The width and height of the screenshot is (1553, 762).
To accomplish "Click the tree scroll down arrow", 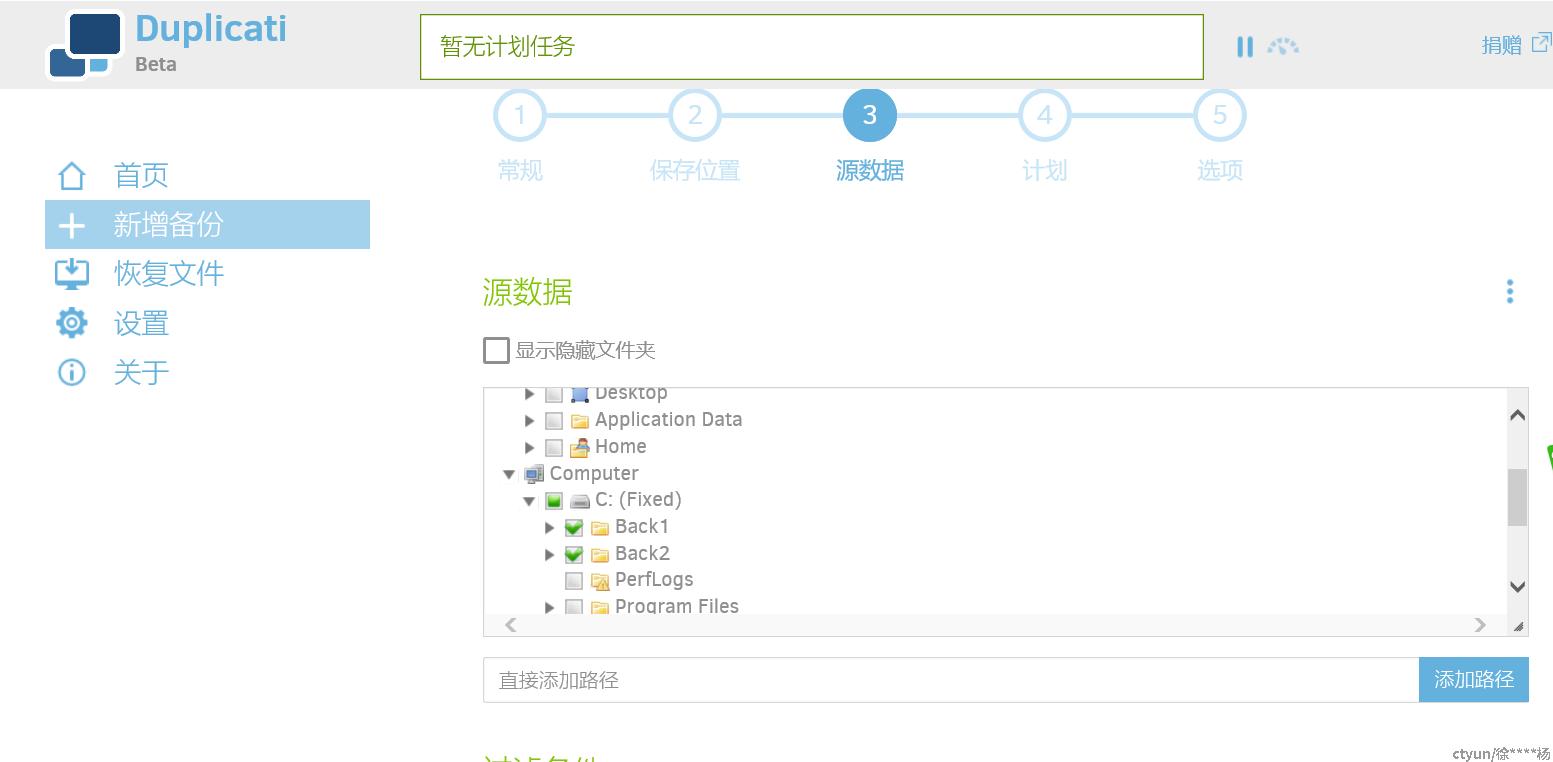I will pyautogui.click(x=1517, y=587).
